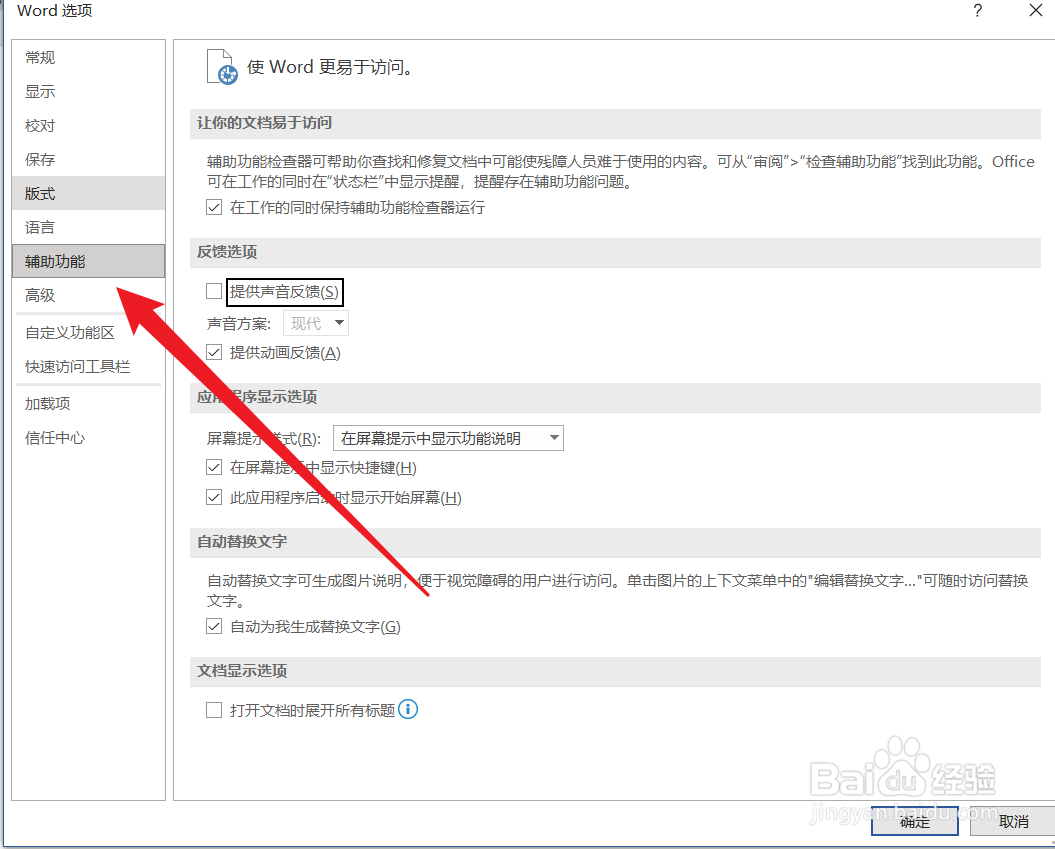1055x849 pixels.
Task: Uncheck 提供动画反馈
Action: tap(214, 352)
